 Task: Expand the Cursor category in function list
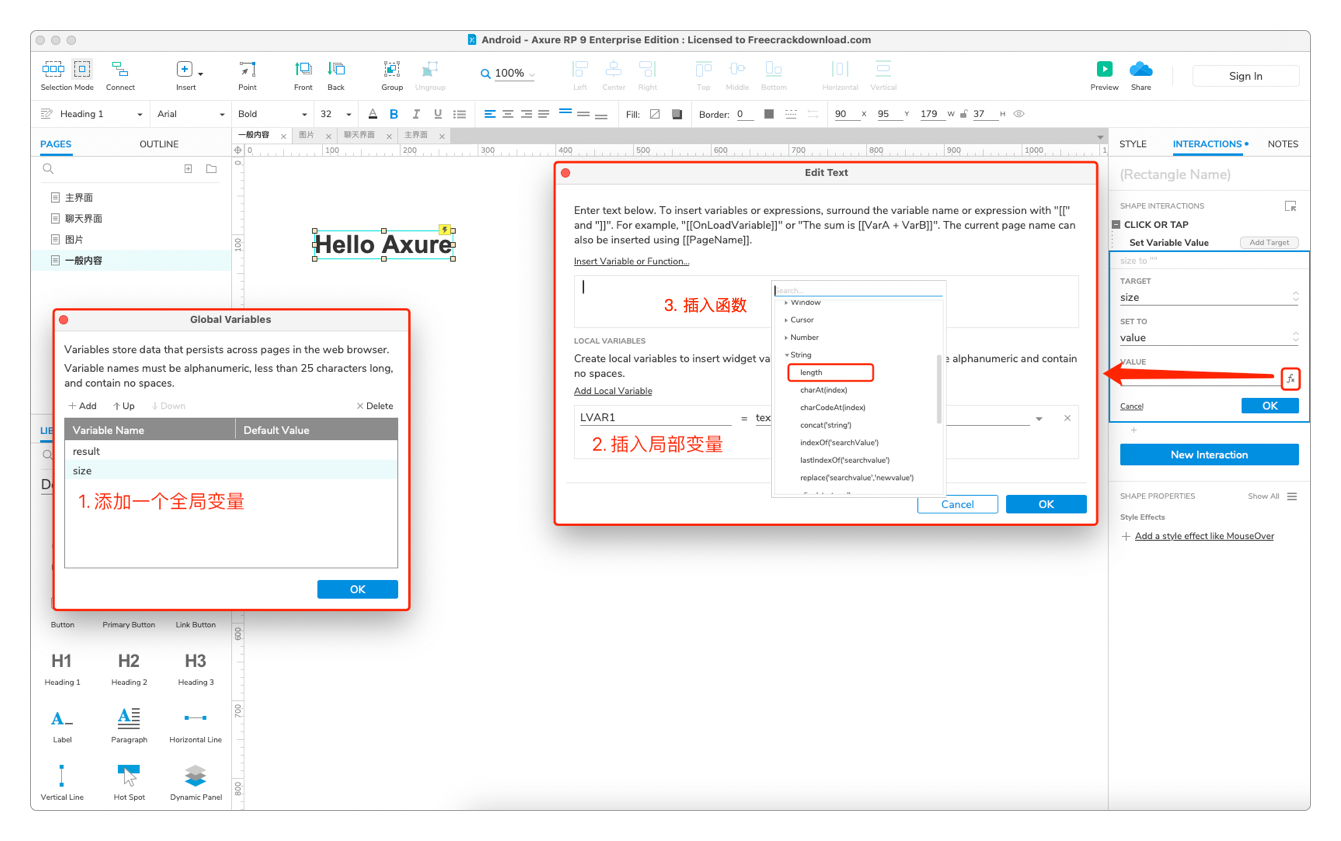[x=786, y=320]
